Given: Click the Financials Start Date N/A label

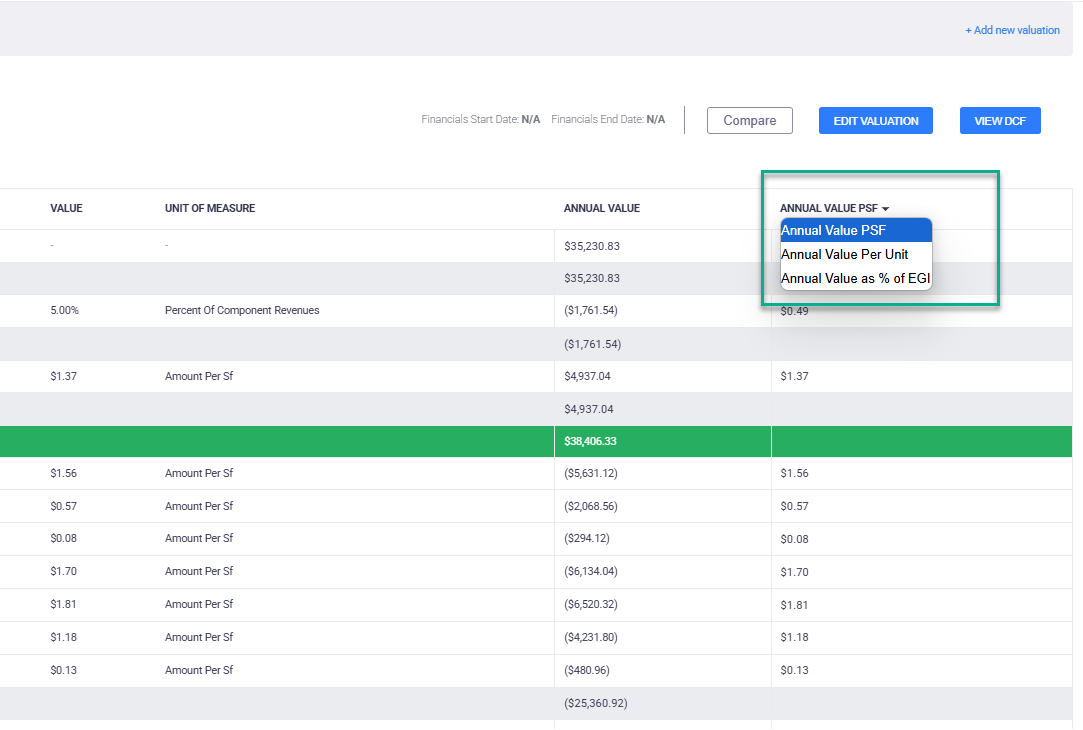Looking at the screenshot, I should click(x=481, y=119).
